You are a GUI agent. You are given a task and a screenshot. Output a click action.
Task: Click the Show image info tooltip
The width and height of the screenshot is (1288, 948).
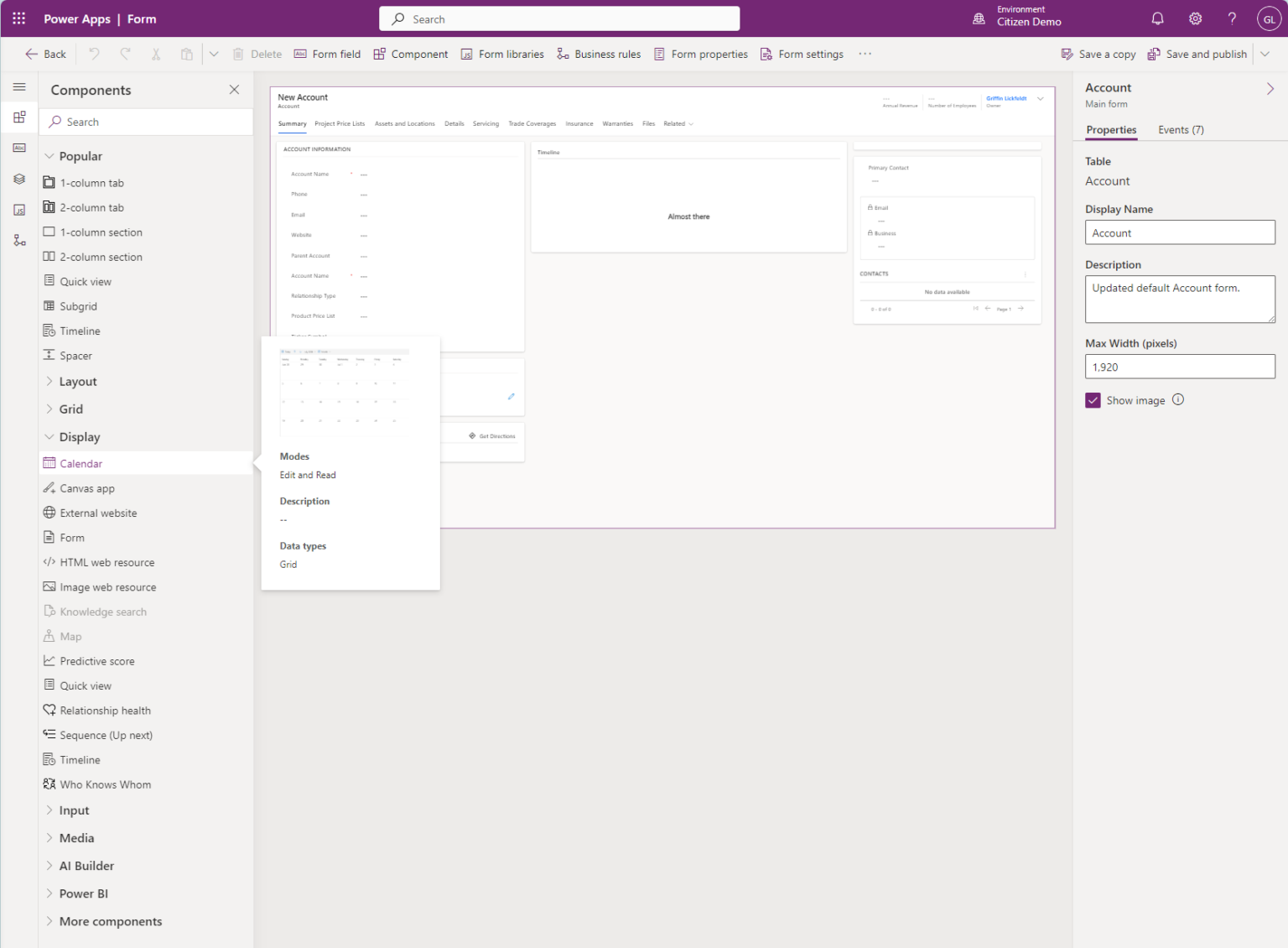tap(1178, 400)
